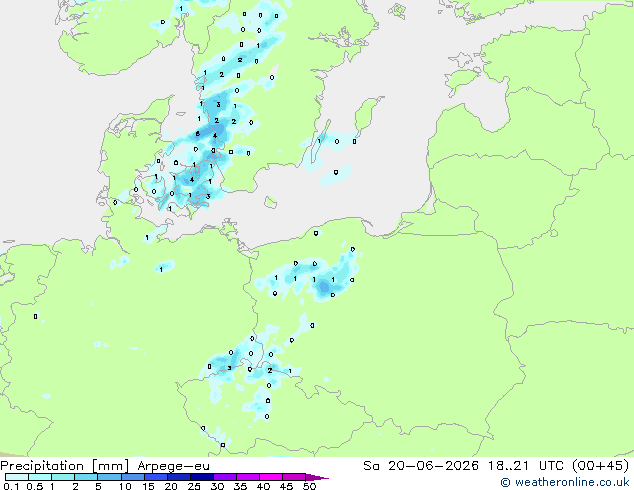Pick the legend swatch between 15 and 20

click(x=156, y=477)
